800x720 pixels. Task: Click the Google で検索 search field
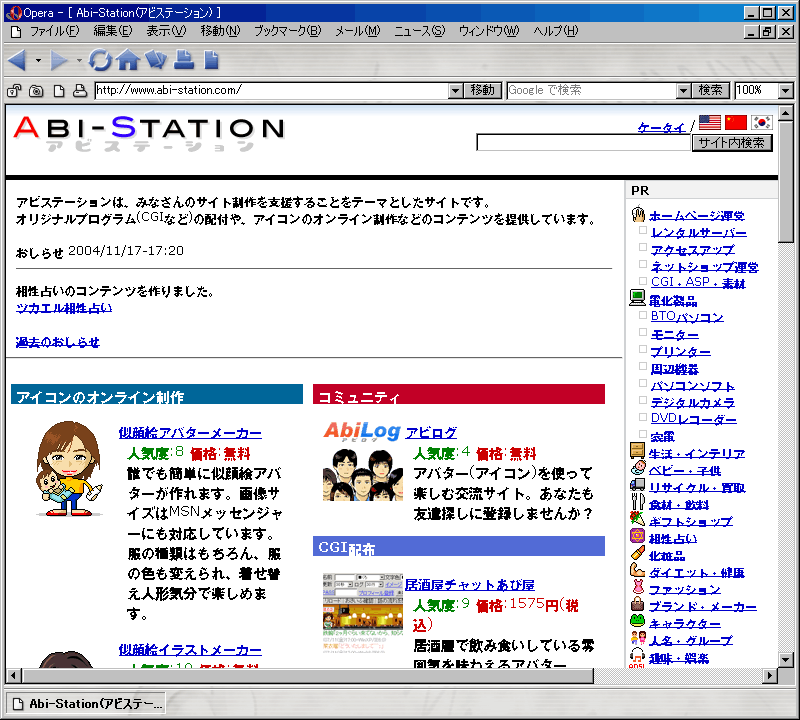click(592, 91)
